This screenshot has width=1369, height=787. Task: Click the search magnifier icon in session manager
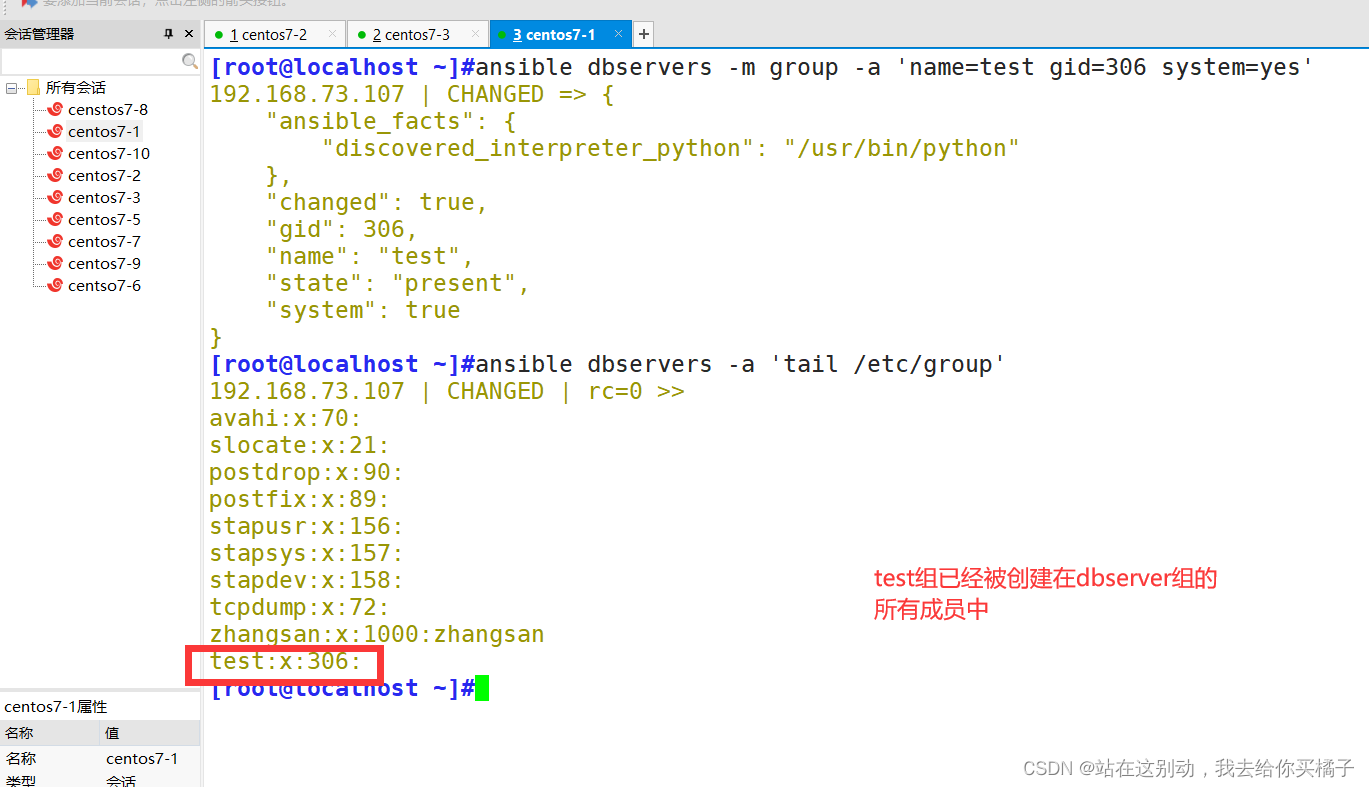tap(190, 61)
